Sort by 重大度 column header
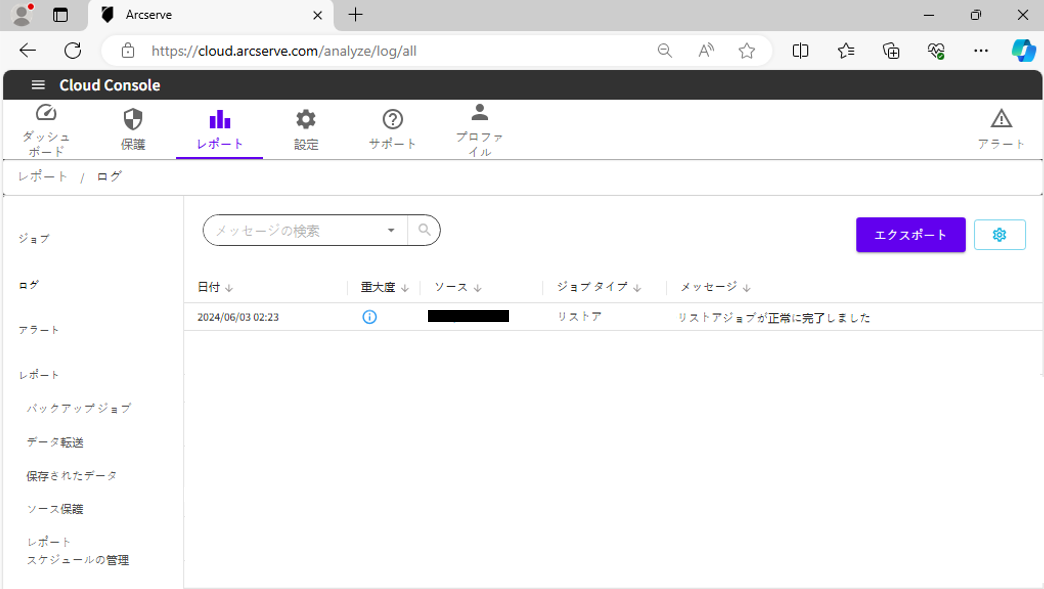Image resolution: width=1044 pixels, height=589 pixels. [384, 287]
